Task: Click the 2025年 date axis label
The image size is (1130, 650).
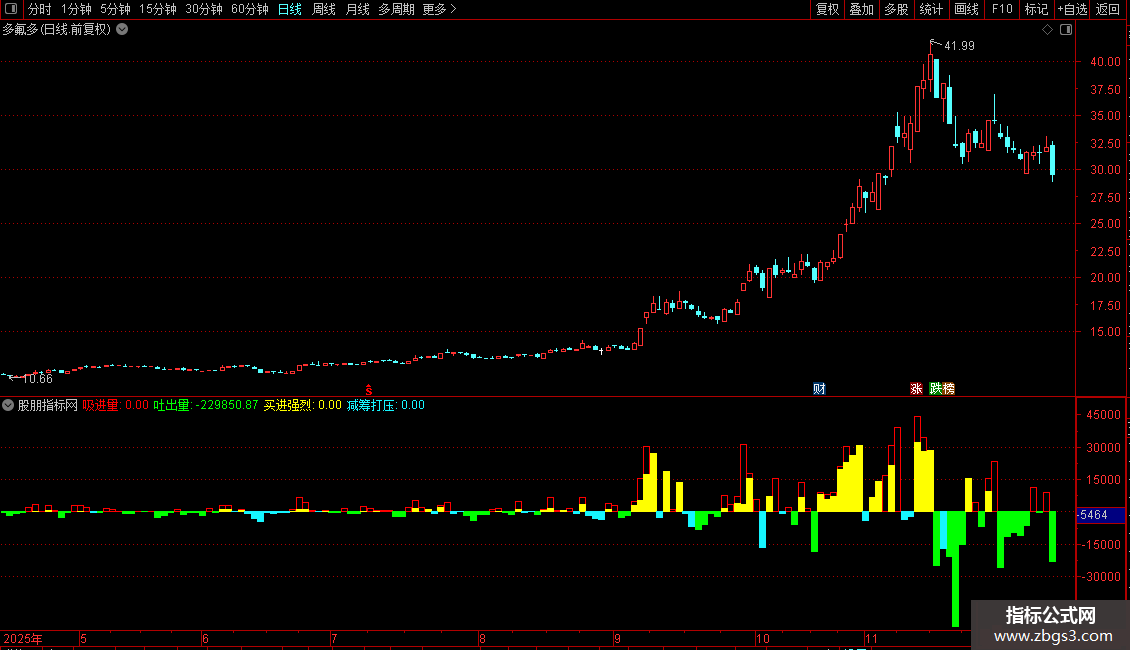Action: [23, 638]
